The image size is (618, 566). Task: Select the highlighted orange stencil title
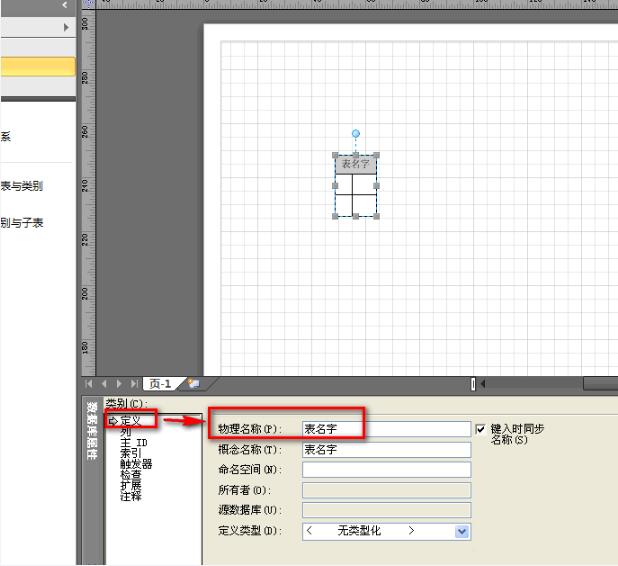tap(38, 66)
